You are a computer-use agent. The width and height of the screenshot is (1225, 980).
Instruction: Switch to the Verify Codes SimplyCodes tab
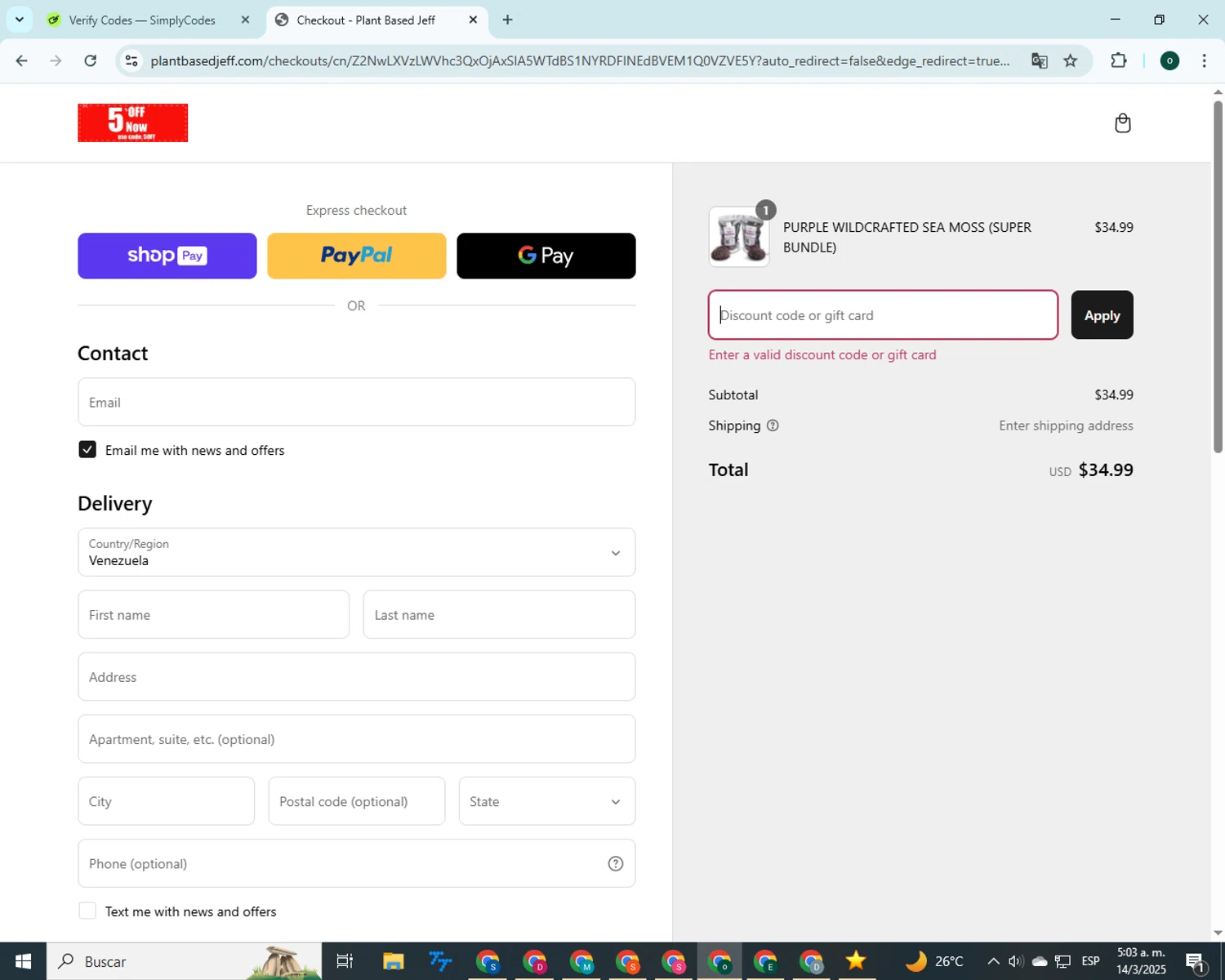pyautogui.click(x=141, y=20)
